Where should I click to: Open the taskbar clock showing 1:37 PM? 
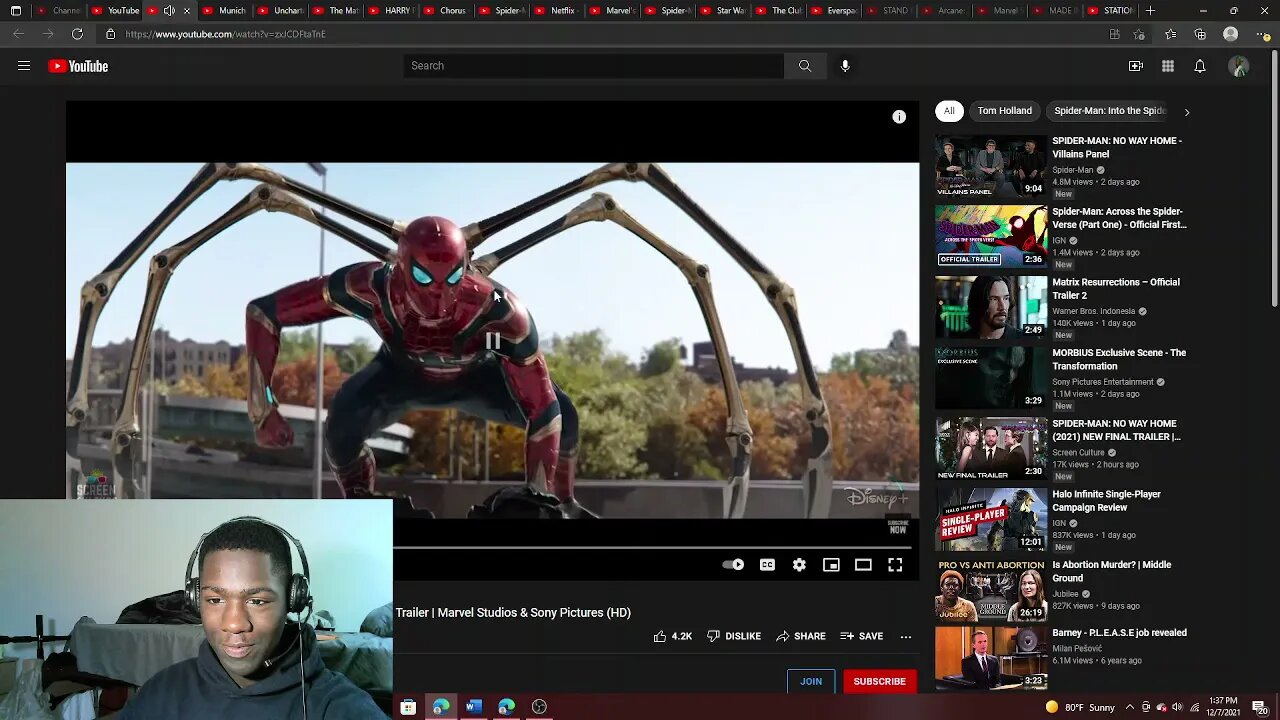click(x=1223, y=707)
